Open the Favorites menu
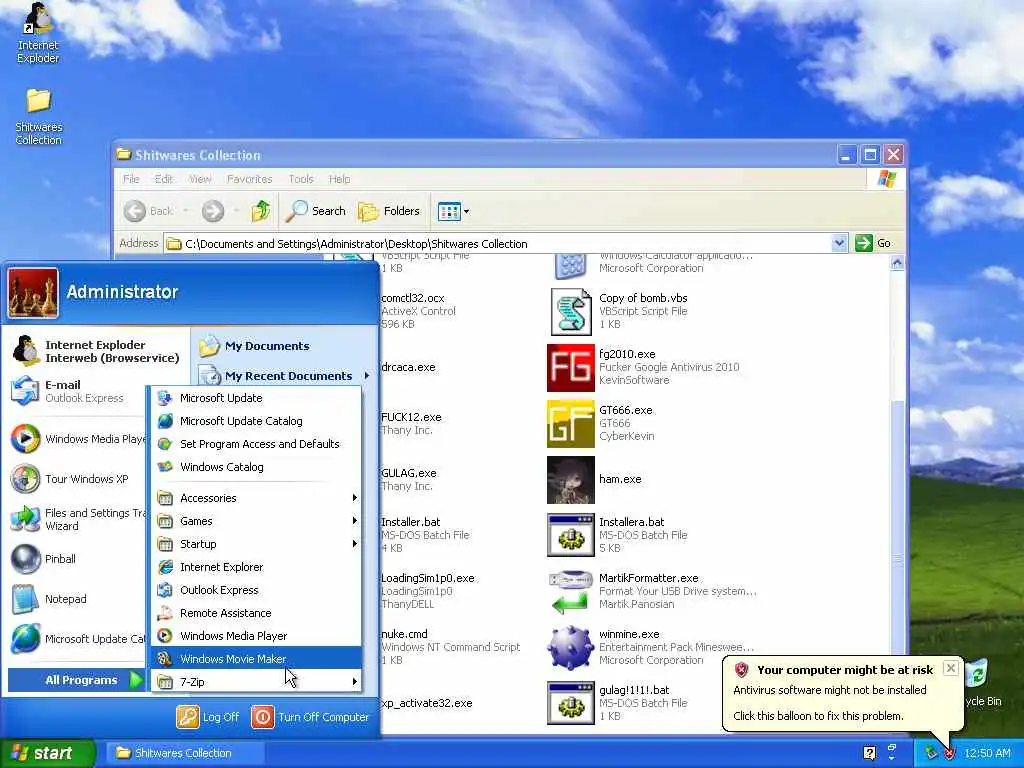 pyautogui.click(x=249, y=179)
